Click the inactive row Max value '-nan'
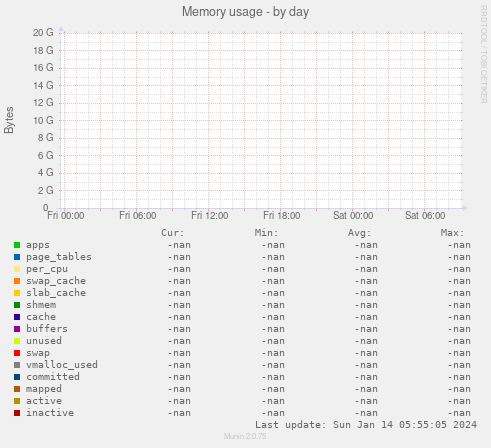 click(459, 413)
